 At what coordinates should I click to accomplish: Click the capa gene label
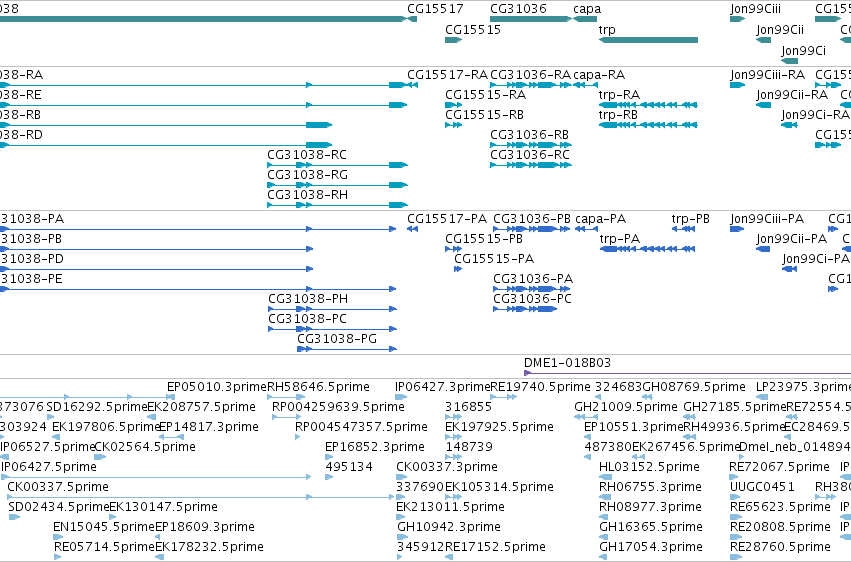[587, 9]
